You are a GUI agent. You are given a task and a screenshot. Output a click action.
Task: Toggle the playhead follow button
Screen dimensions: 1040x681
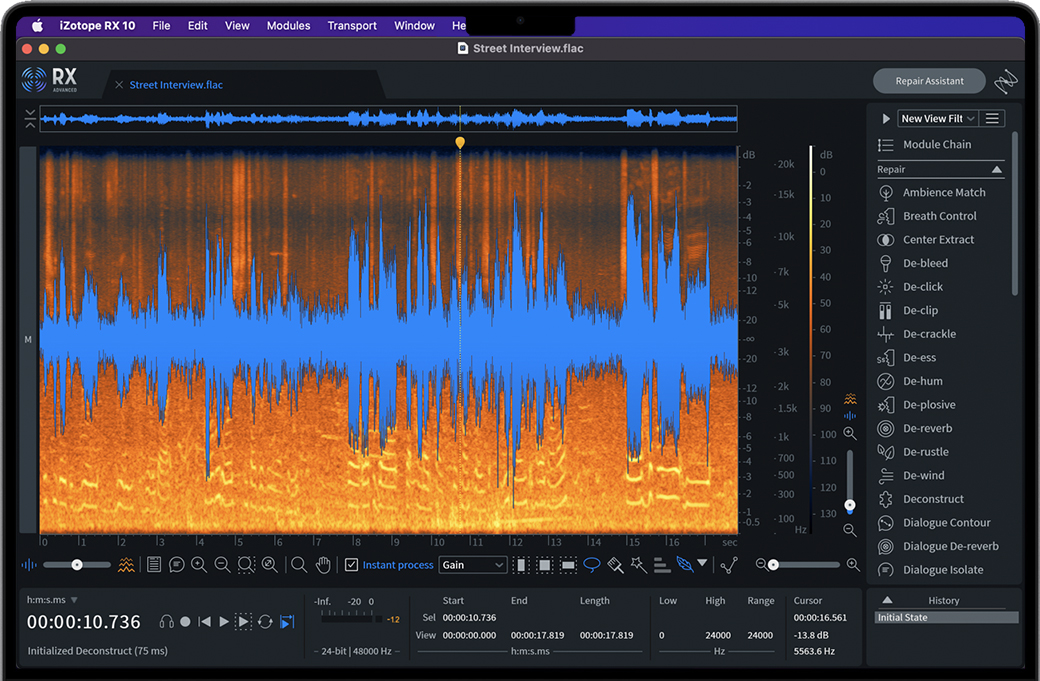(x=287, y=622)
